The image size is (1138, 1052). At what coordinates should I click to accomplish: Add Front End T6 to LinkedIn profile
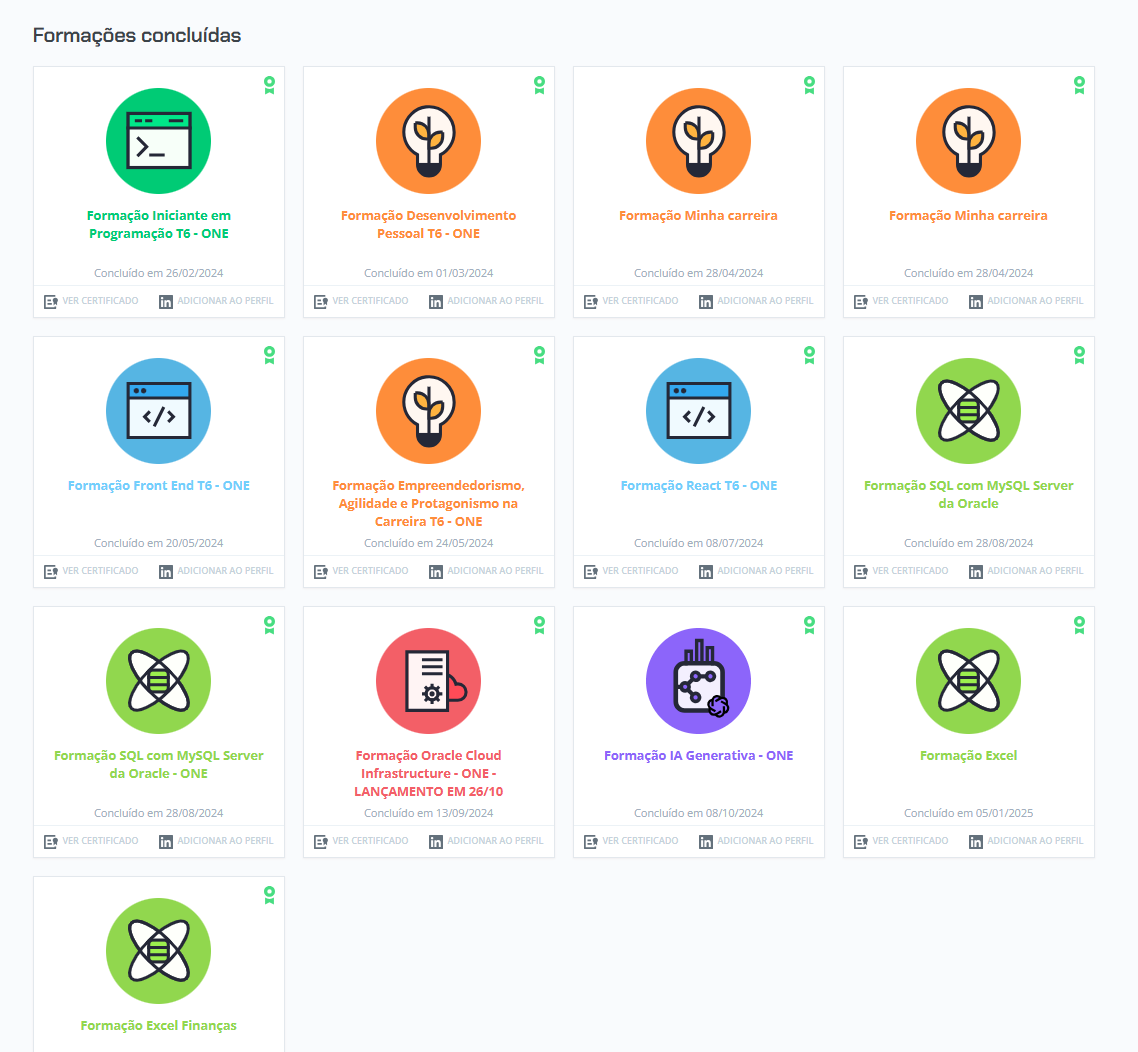216,571
